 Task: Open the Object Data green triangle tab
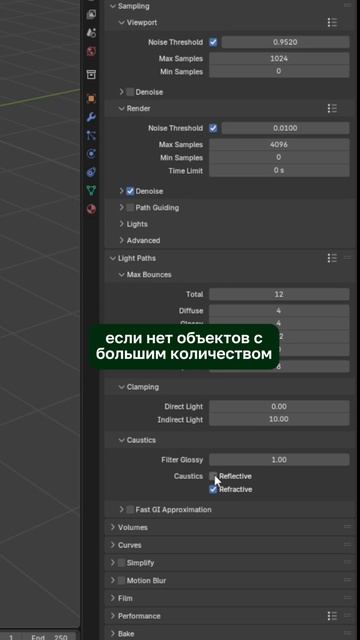91,190
